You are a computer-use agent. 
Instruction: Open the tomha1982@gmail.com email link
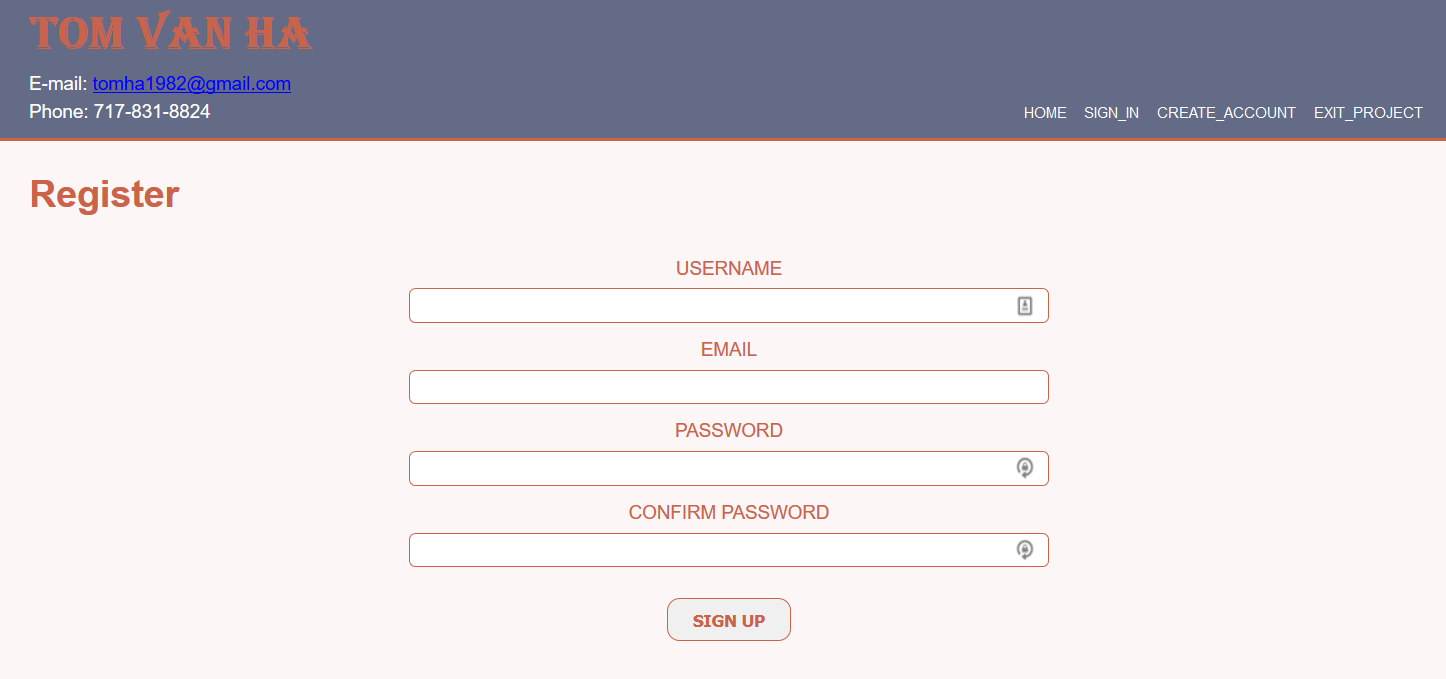192,84
